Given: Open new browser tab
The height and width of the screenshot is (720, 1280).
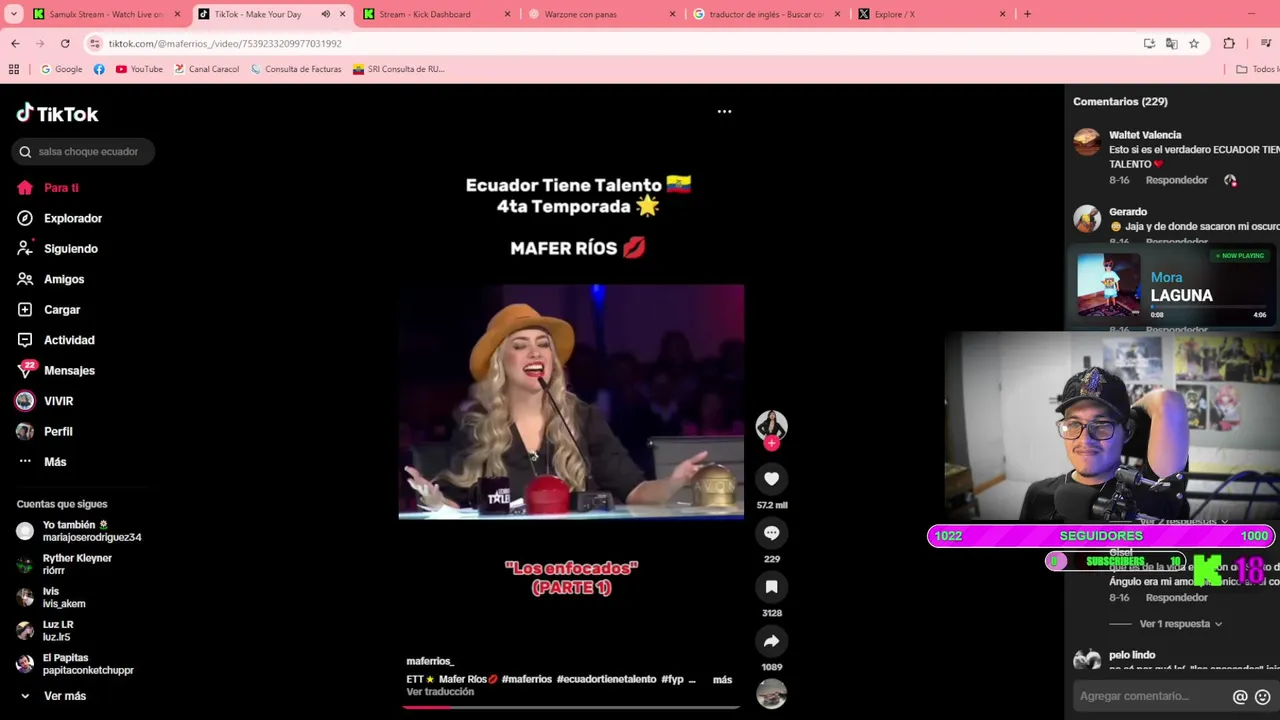Looking at the screenshot, I should [x=1027, y=14].
